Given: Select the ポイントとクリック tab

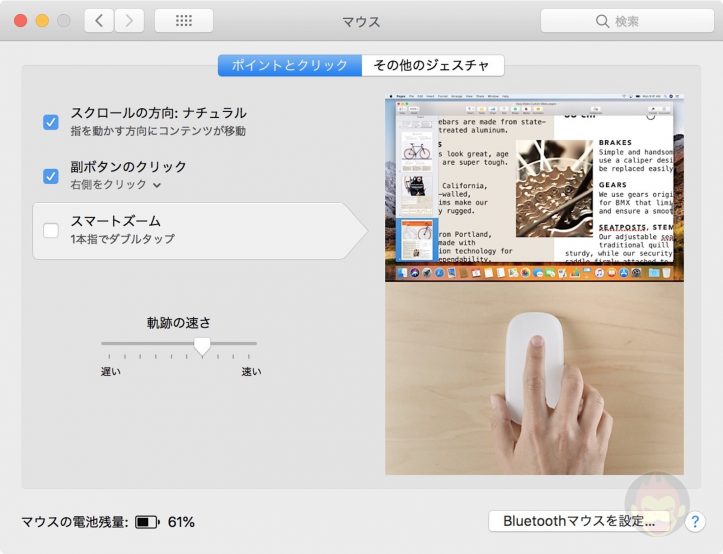Looking at the screenshot, I should pyautogui.click(x=290, y=65).
